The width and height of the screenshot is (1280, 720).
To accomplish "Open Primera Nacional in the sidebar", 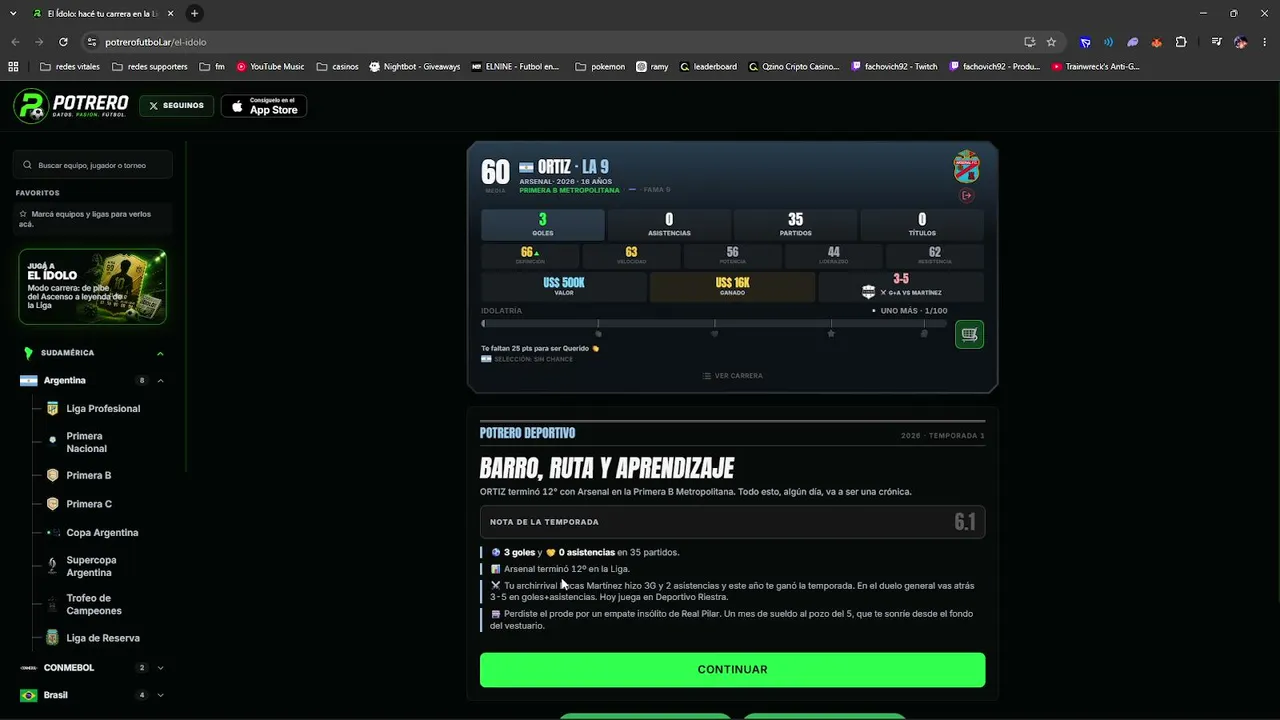I will [x=87, y=442].
